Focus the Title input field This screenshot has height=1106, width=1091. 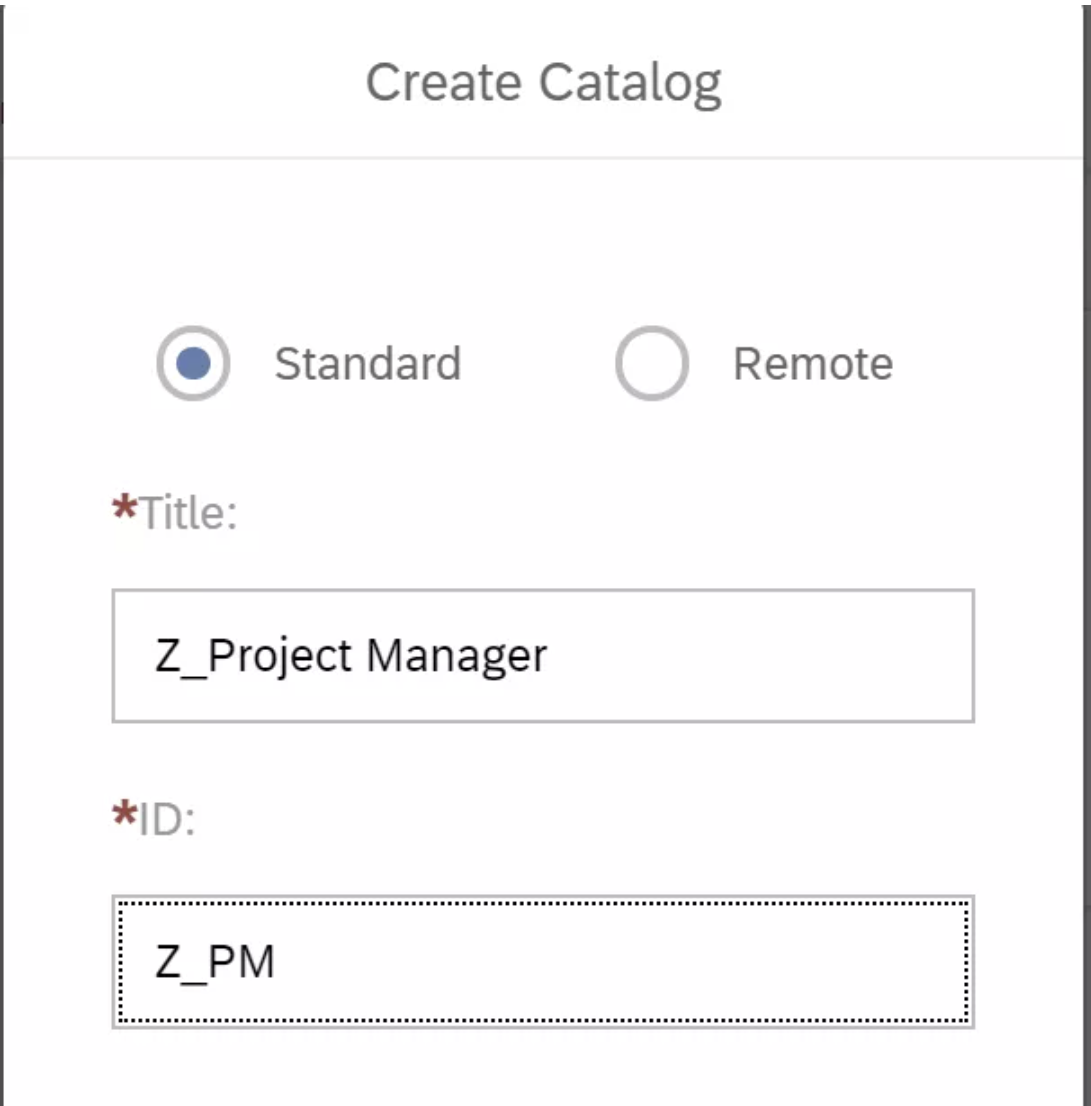tap(543, 656)
